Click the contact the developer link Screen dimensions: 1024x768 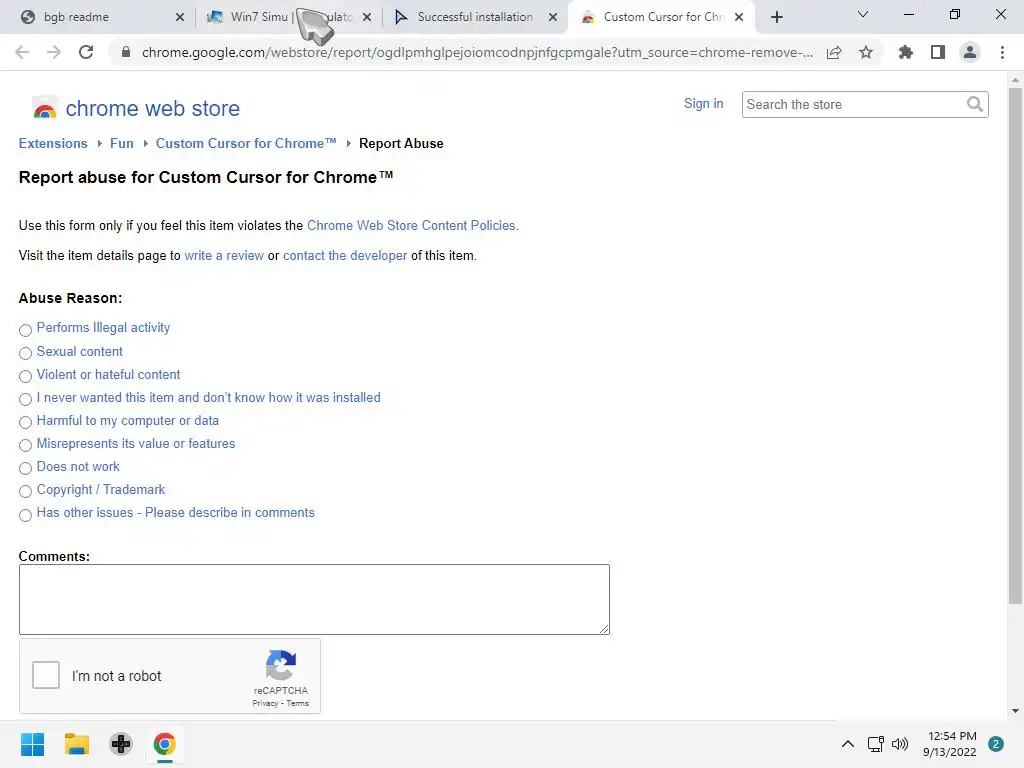(x=345, y=255)
